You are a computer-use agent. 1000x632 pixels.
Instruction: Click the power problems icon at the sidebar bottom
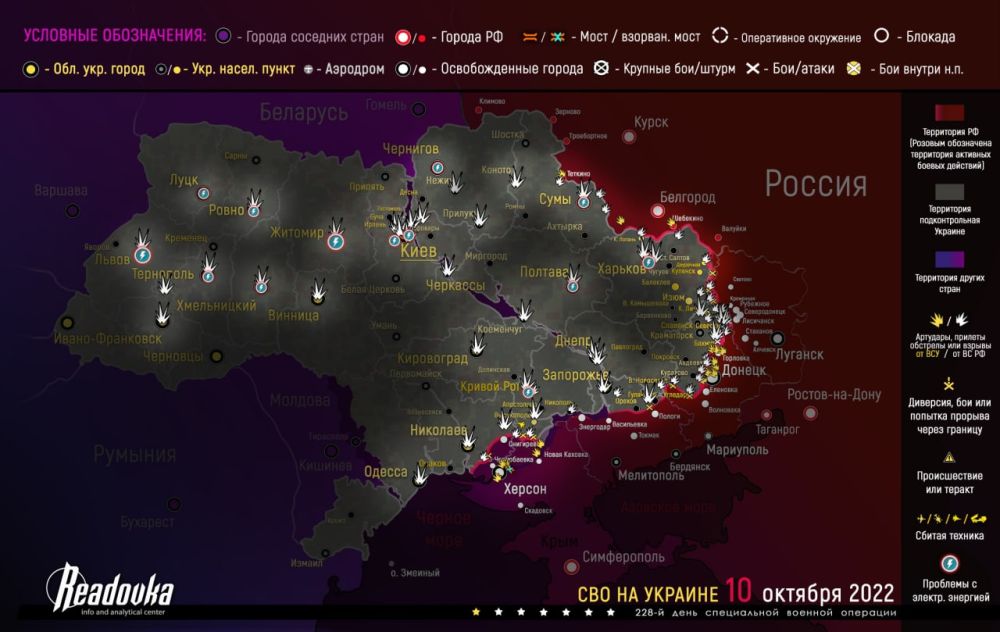pos(948,564)
